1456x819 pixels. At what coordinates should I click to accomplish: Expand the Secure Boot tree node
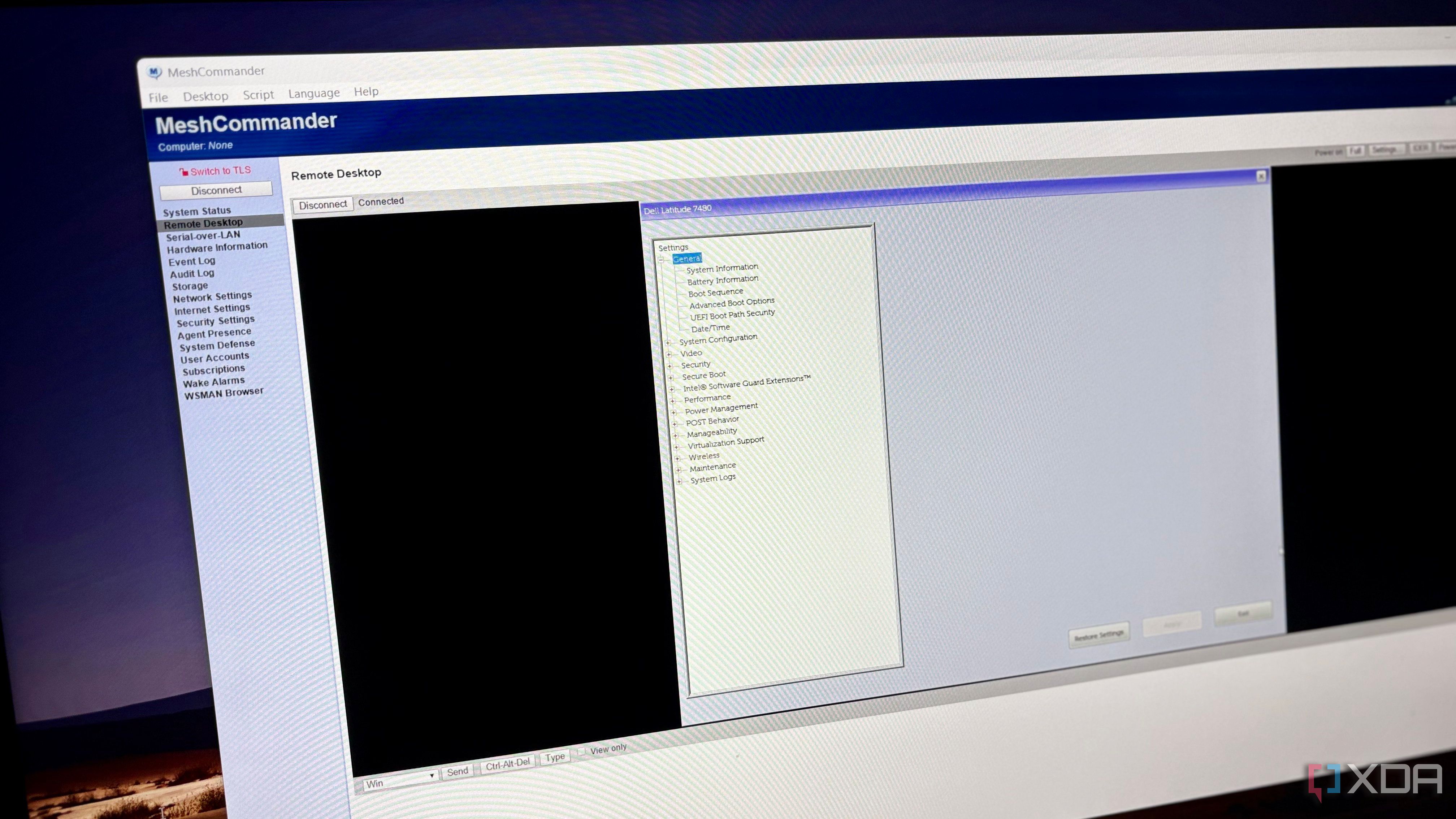pos(671,378)
